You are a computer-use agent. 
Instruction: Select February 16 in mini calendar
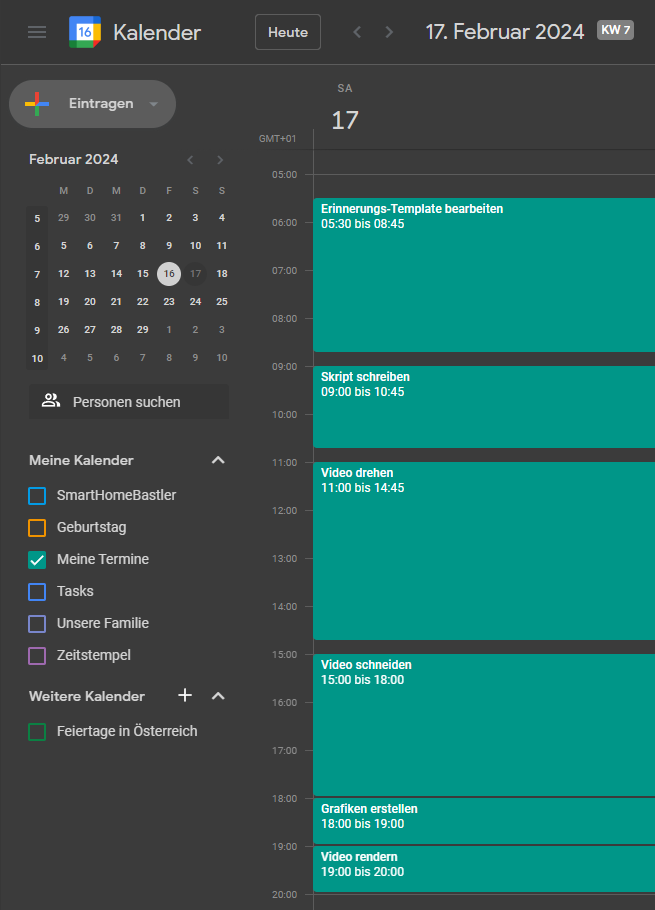click(169, 273)
